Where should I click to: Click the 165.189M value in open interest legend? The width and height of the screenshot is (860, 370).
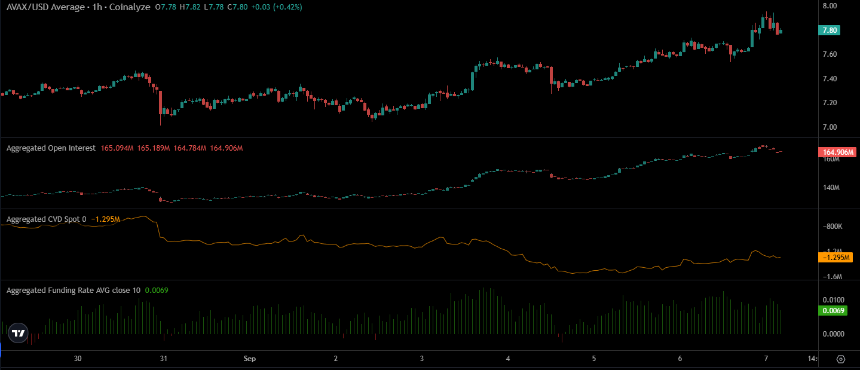154,149
